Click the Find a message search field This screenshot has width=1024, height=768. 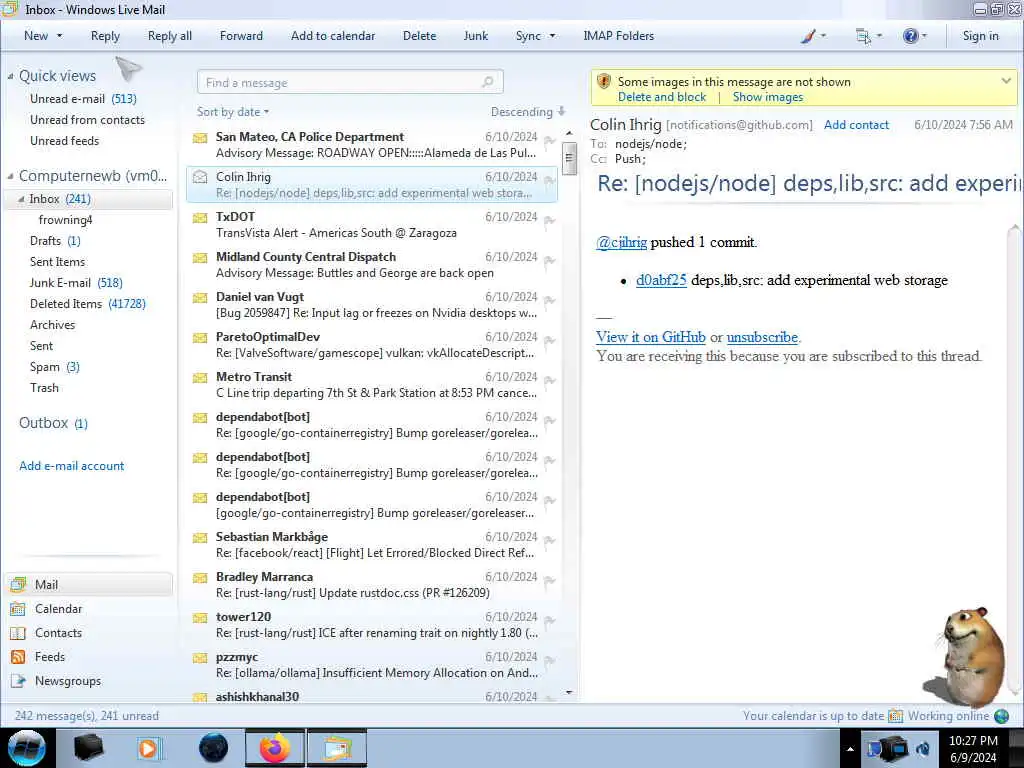(x=350, y=82)
